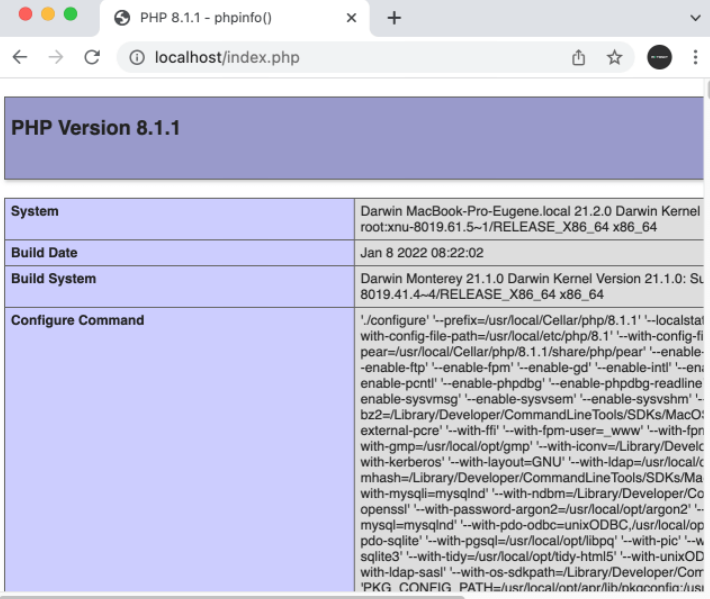
Task: Click the --with-password-argon2 configure line
Action: click(x=532, y=509)
